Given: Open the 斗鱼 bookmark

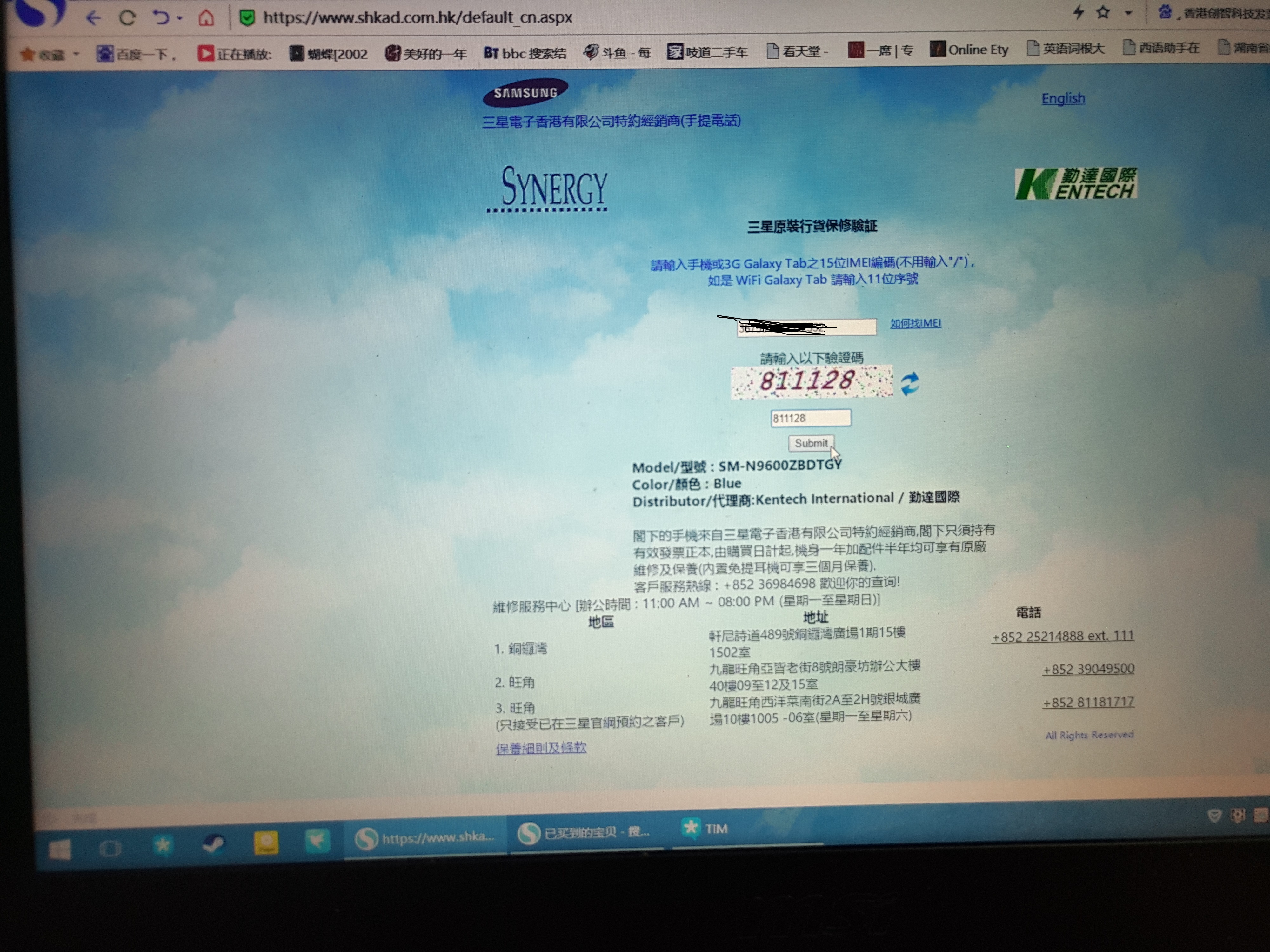Looking at the screenshot, I should (x=617, y=52).
